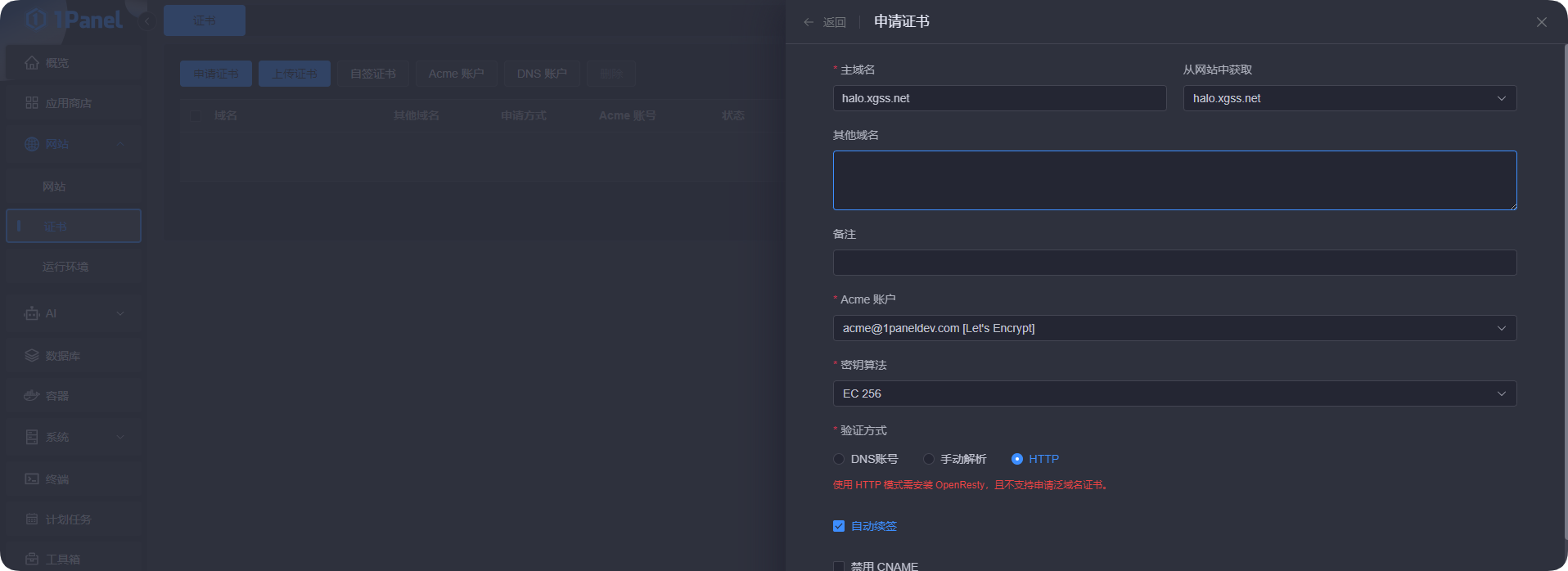
Task: Click the Acme 账号 column header
Action: tap(628, 116)
